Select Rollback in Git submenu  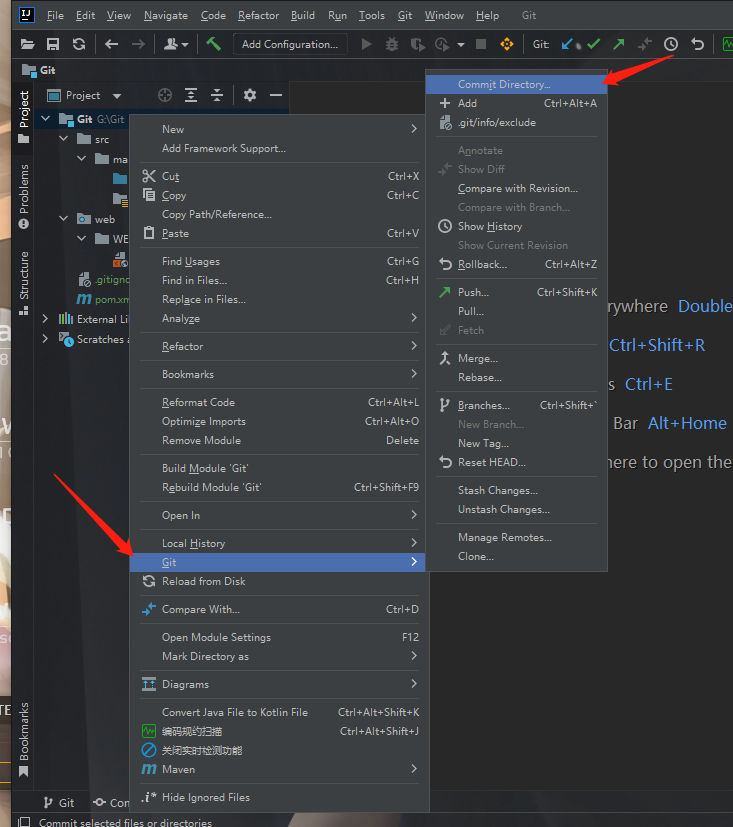point(516,264)
